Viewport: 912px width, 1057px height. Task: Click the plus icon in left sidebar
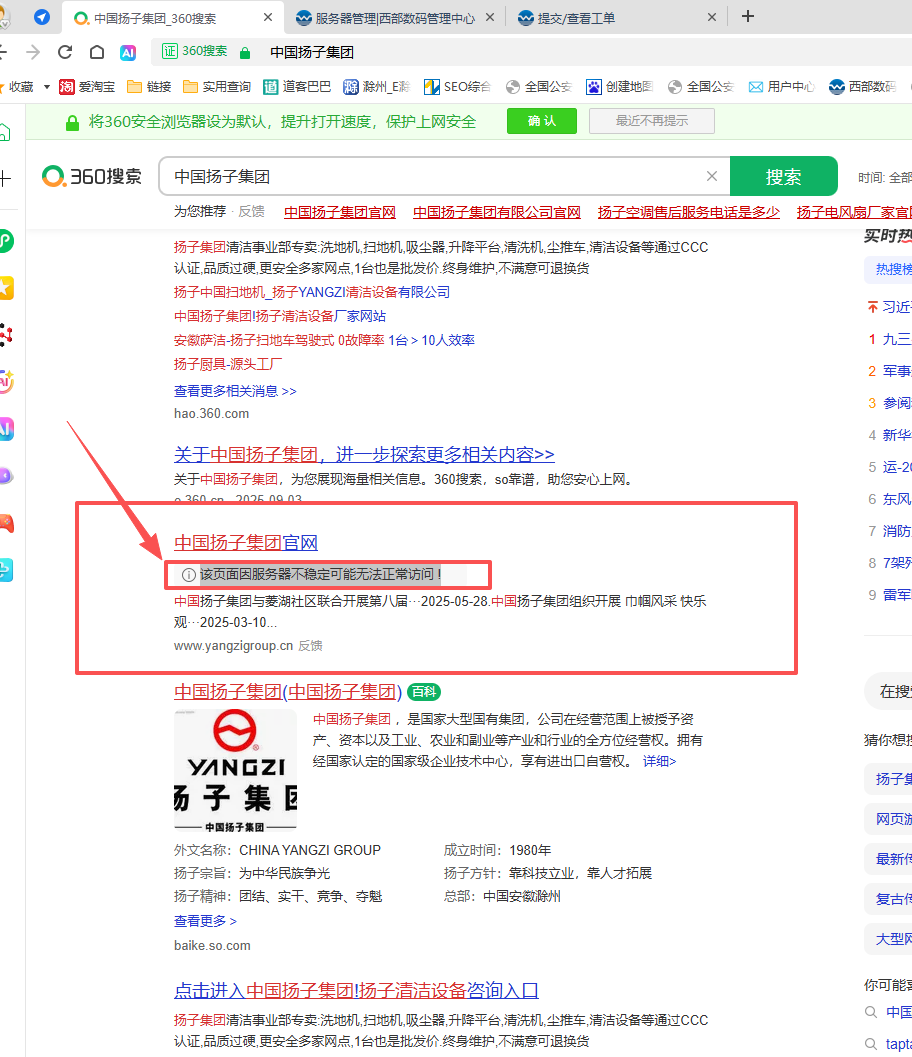pyautogui.click(x=5, y=179)
